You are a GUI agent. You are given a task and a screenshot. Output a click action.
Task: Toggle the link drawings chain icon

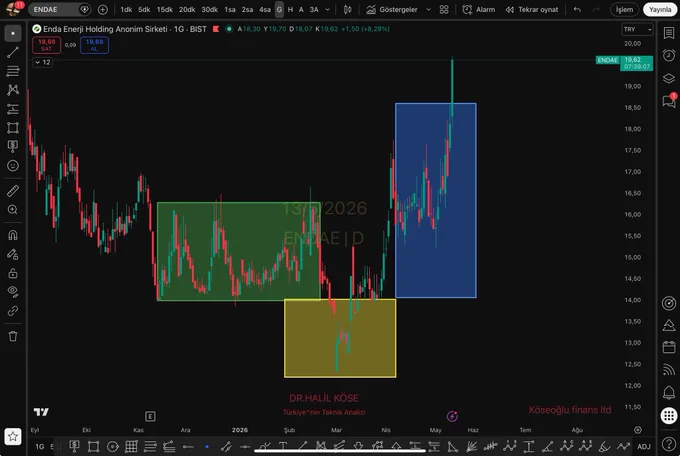(x=13, y=311)
